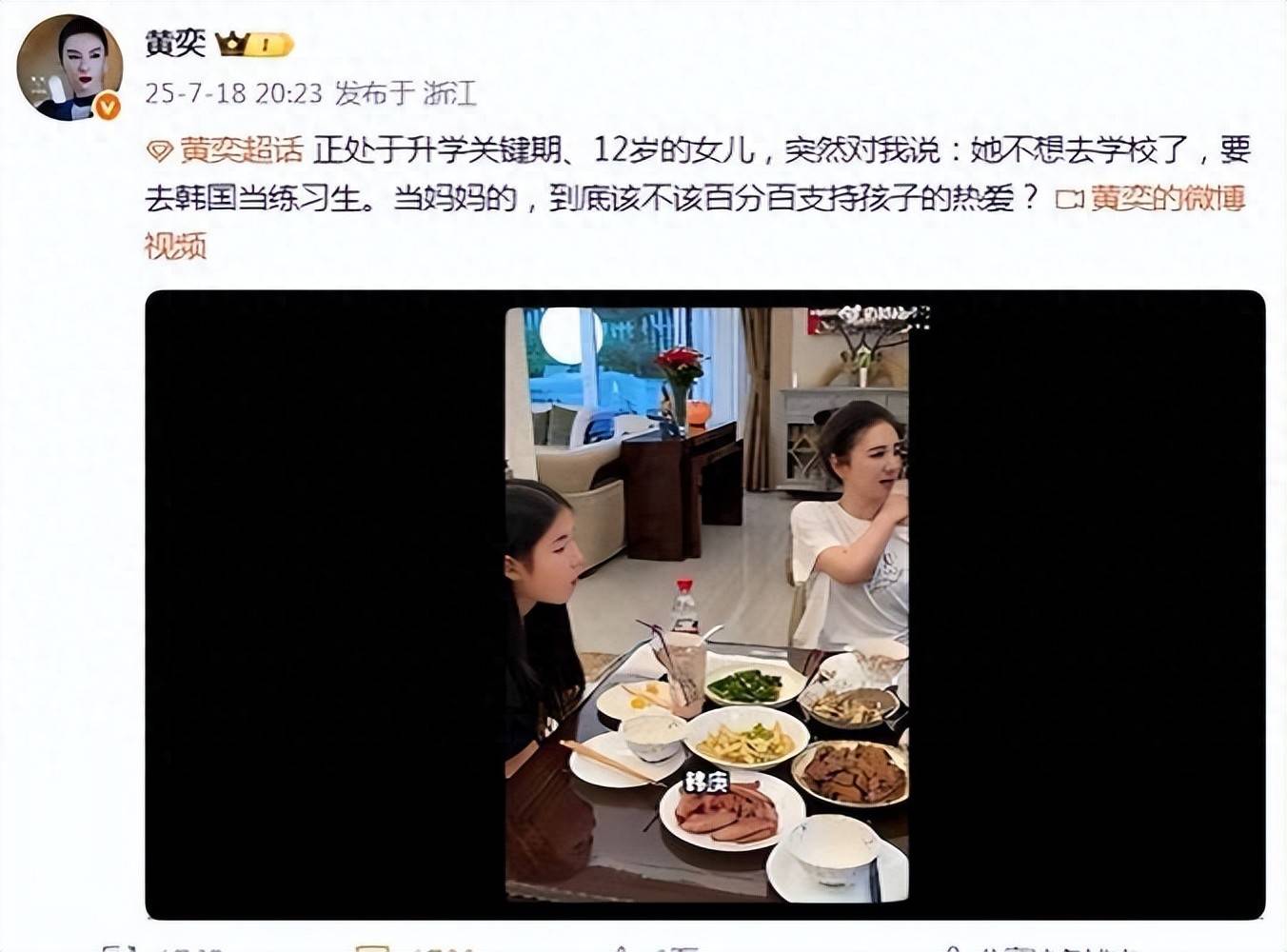Click the orange verified V badge
Image resolution: width=1287 pixels, height=952 pixels.
click(108, 107)
